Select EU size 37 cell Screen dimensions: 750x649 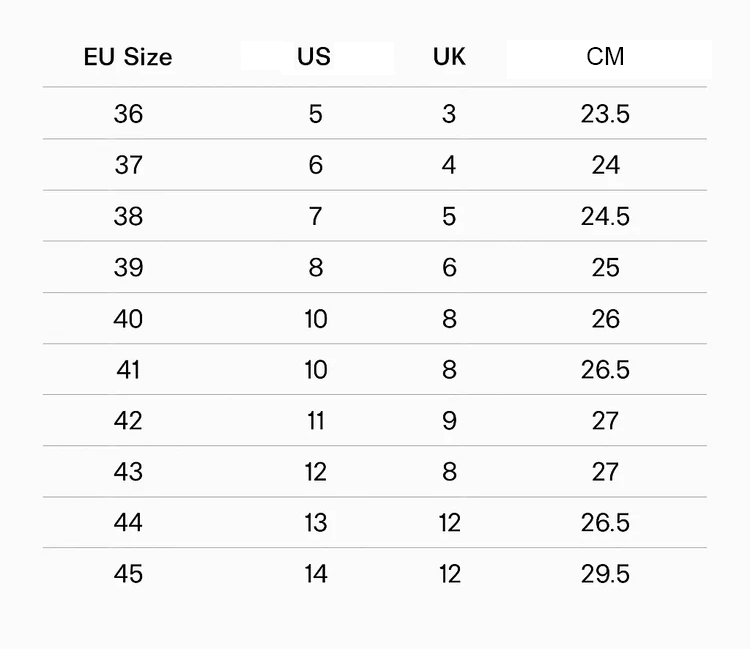(128, 165)
